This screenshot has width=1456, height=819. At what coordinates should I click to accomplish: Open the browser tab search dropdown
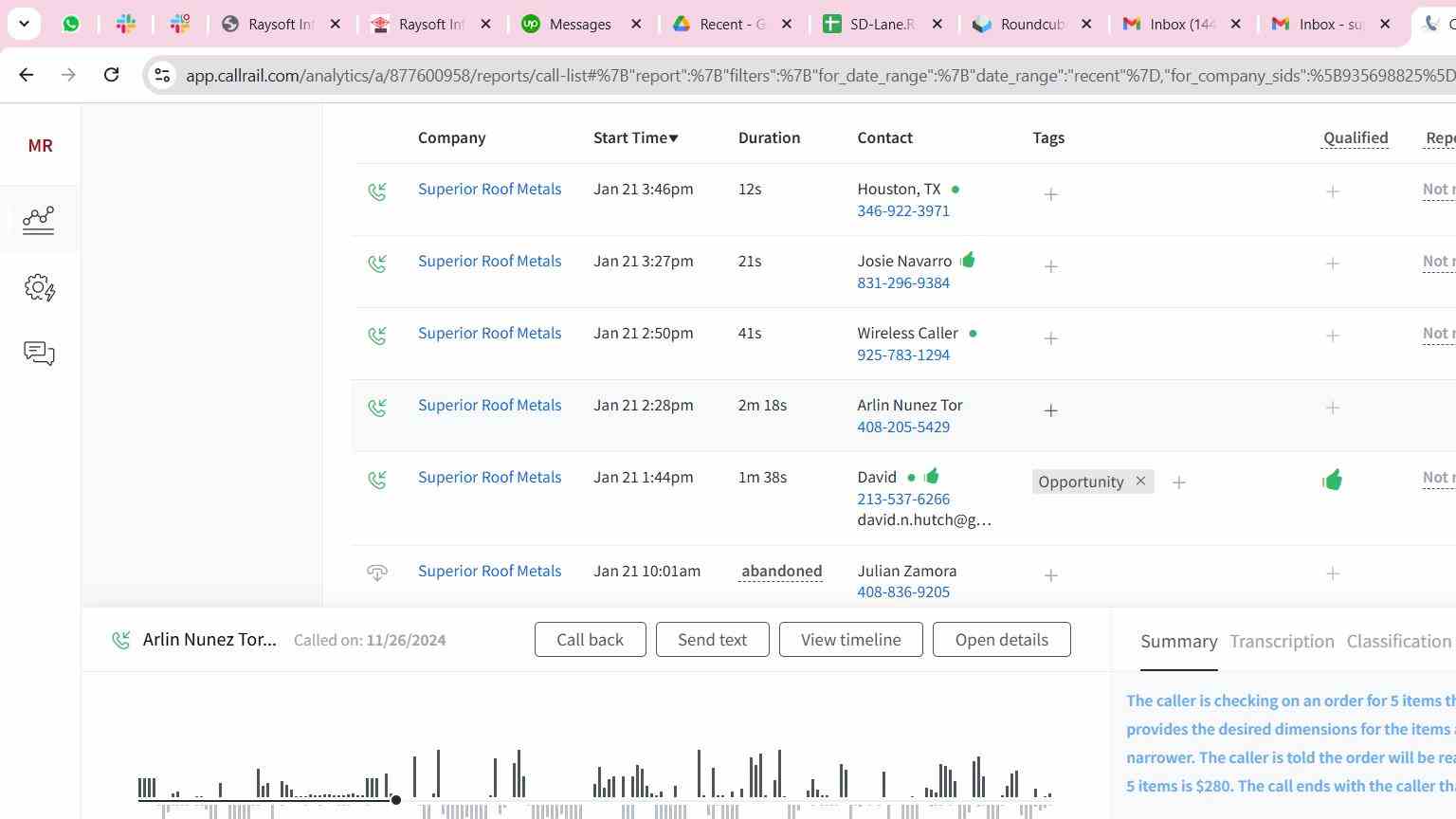pos(24,24)
